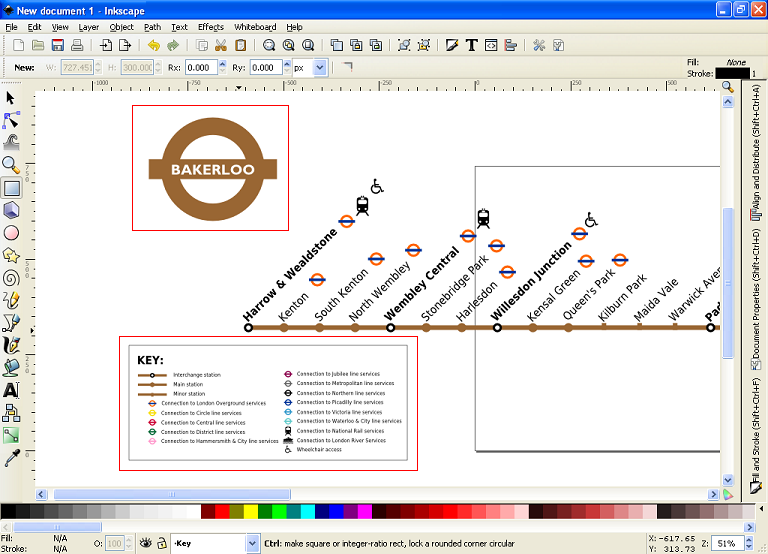Select the Ellipse tool
The width and height of the screenshot is (768, 554).
click(11, 233)
